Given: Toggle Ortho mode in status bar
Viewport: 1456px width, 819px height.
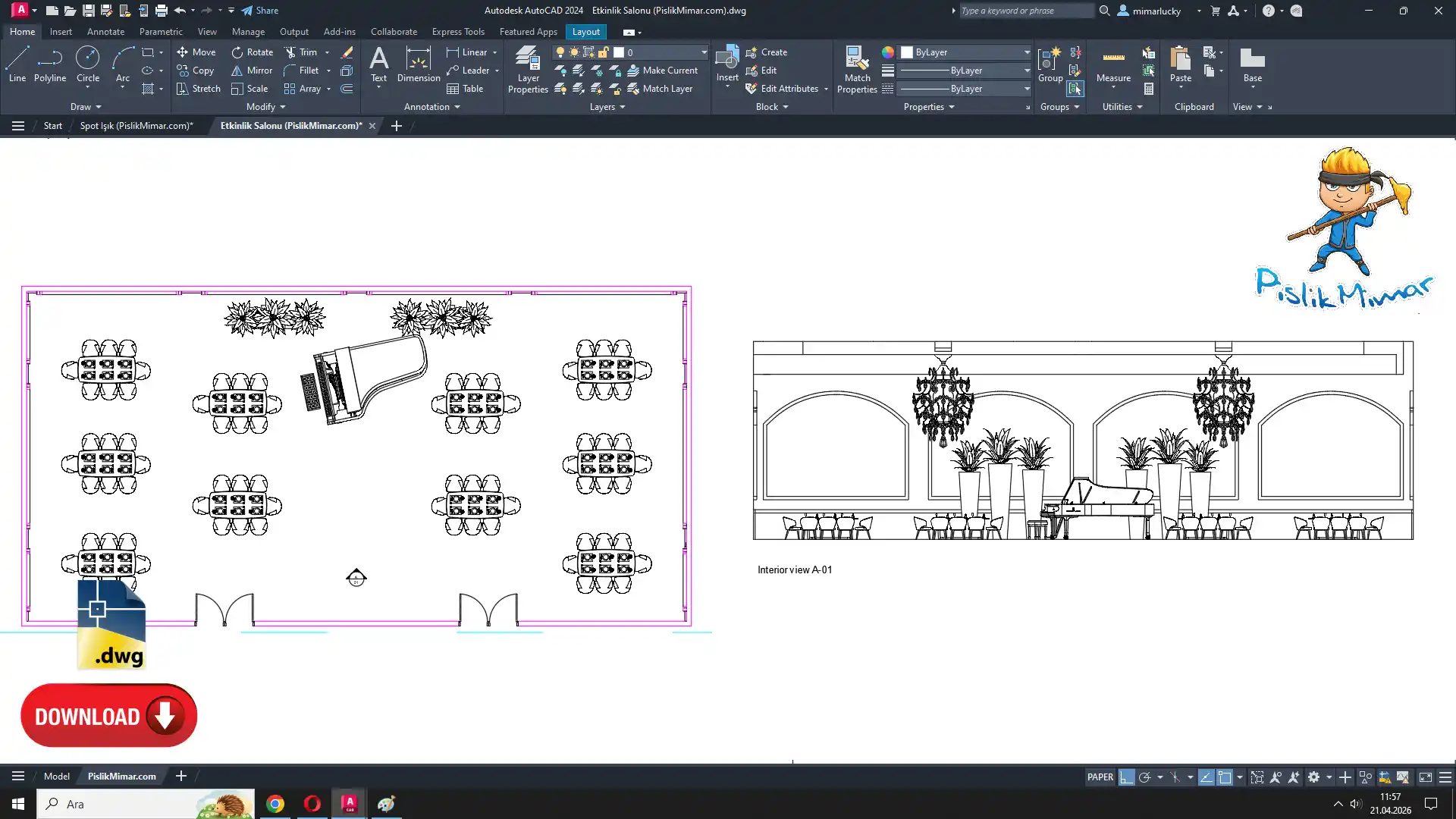Looking at the screenshot, I should (x=1126, y=777).
